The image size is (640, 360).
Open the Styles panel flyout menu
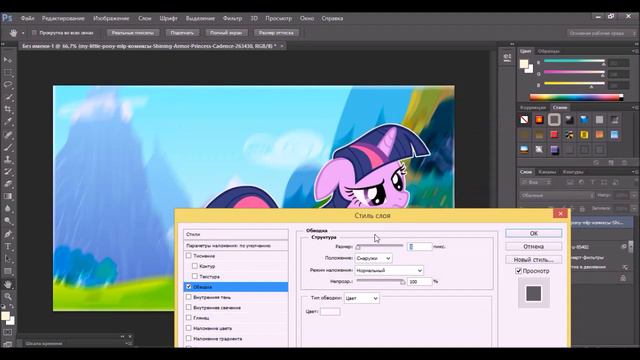point(634,107)
